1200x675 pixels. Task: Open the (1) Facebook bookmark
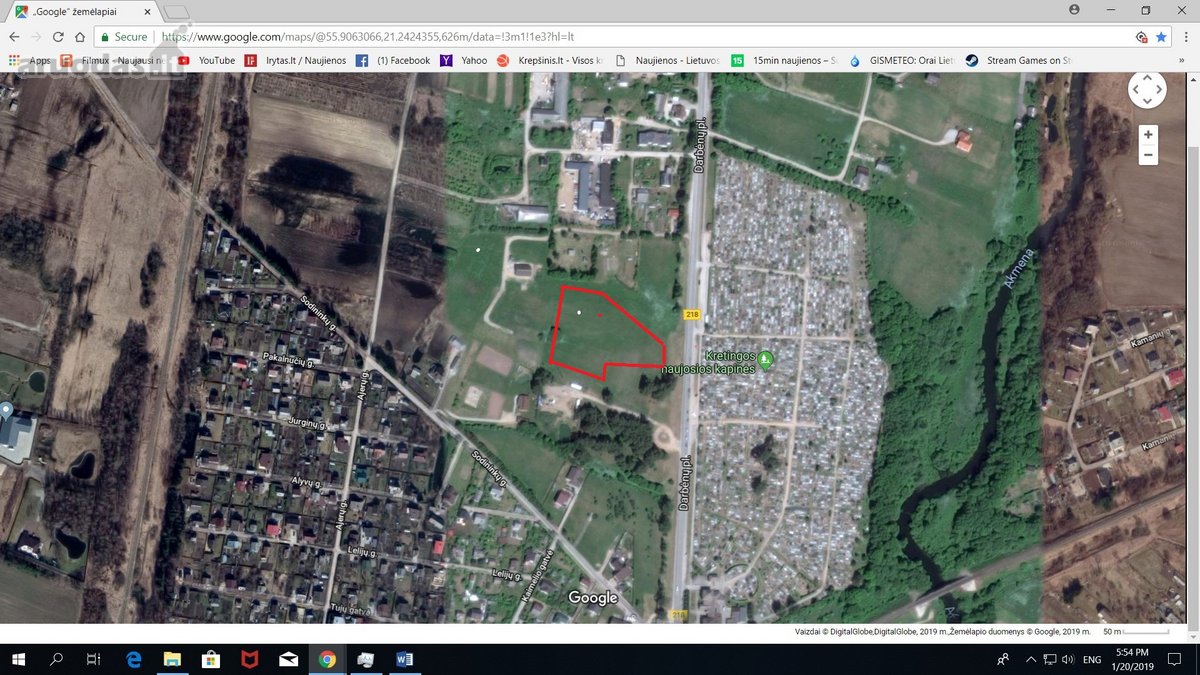(393, 60)
